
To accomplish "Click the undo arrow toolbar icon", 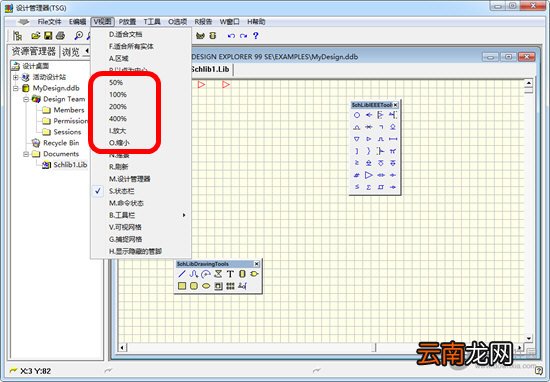I will pyautogui.click(x=231, y=36).
